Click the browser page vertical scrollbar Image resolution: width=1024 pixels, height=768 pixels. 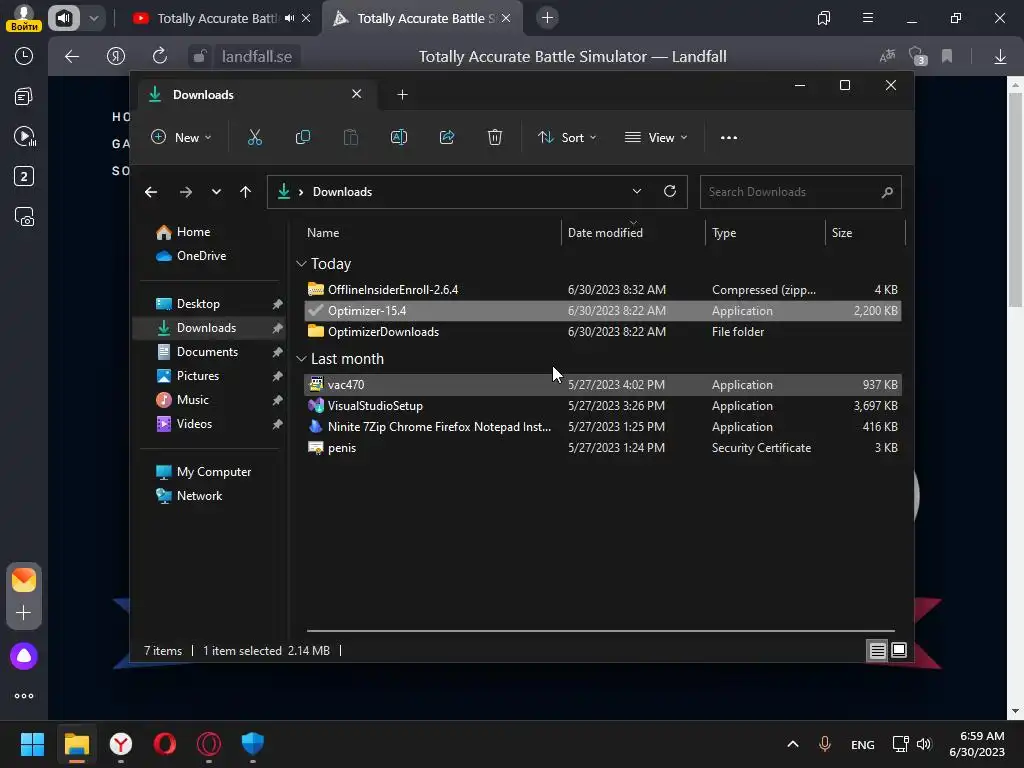tap(1015, 199)
